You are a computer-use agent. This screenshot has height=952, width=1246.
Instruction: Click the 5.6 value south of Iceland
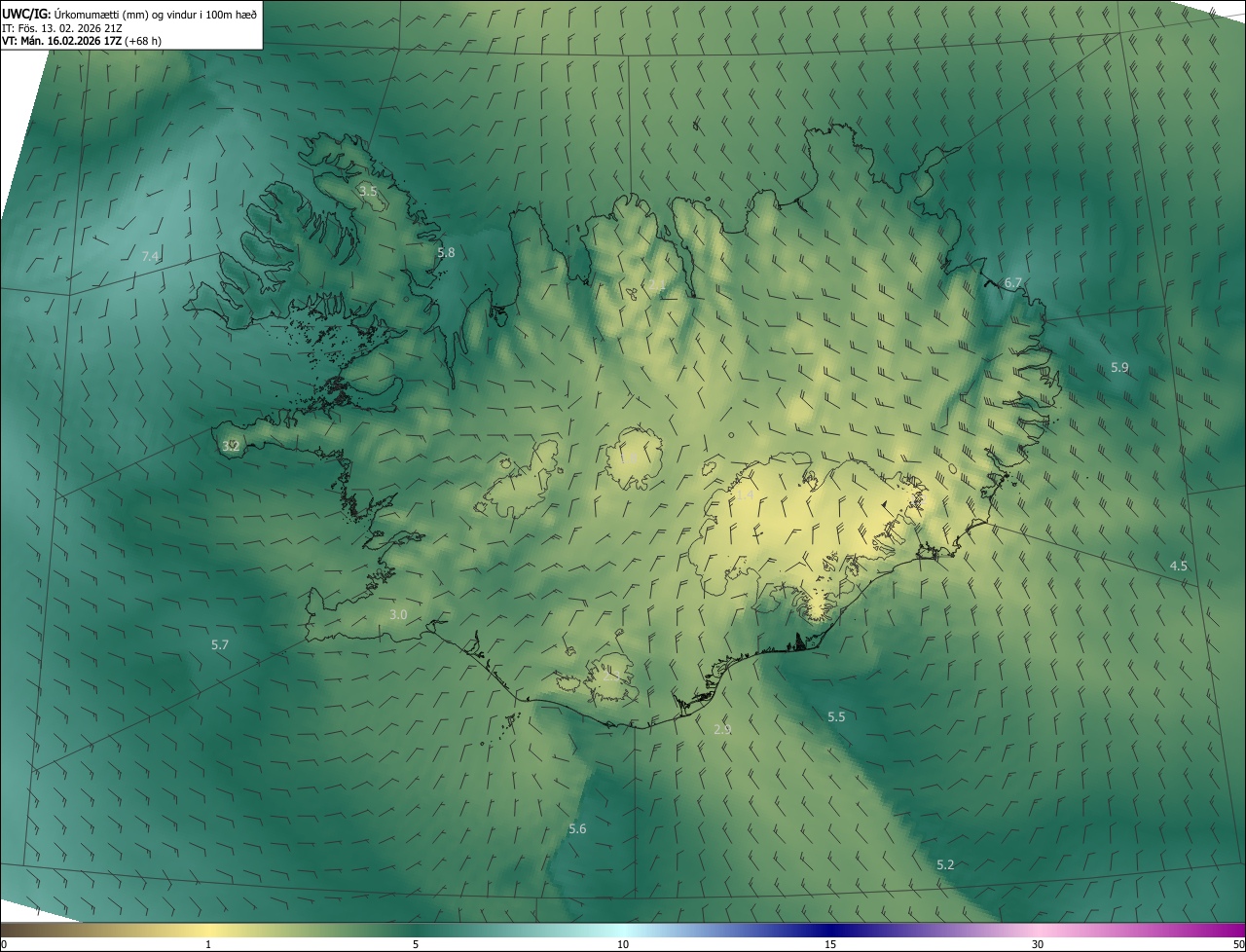[577, 828]
